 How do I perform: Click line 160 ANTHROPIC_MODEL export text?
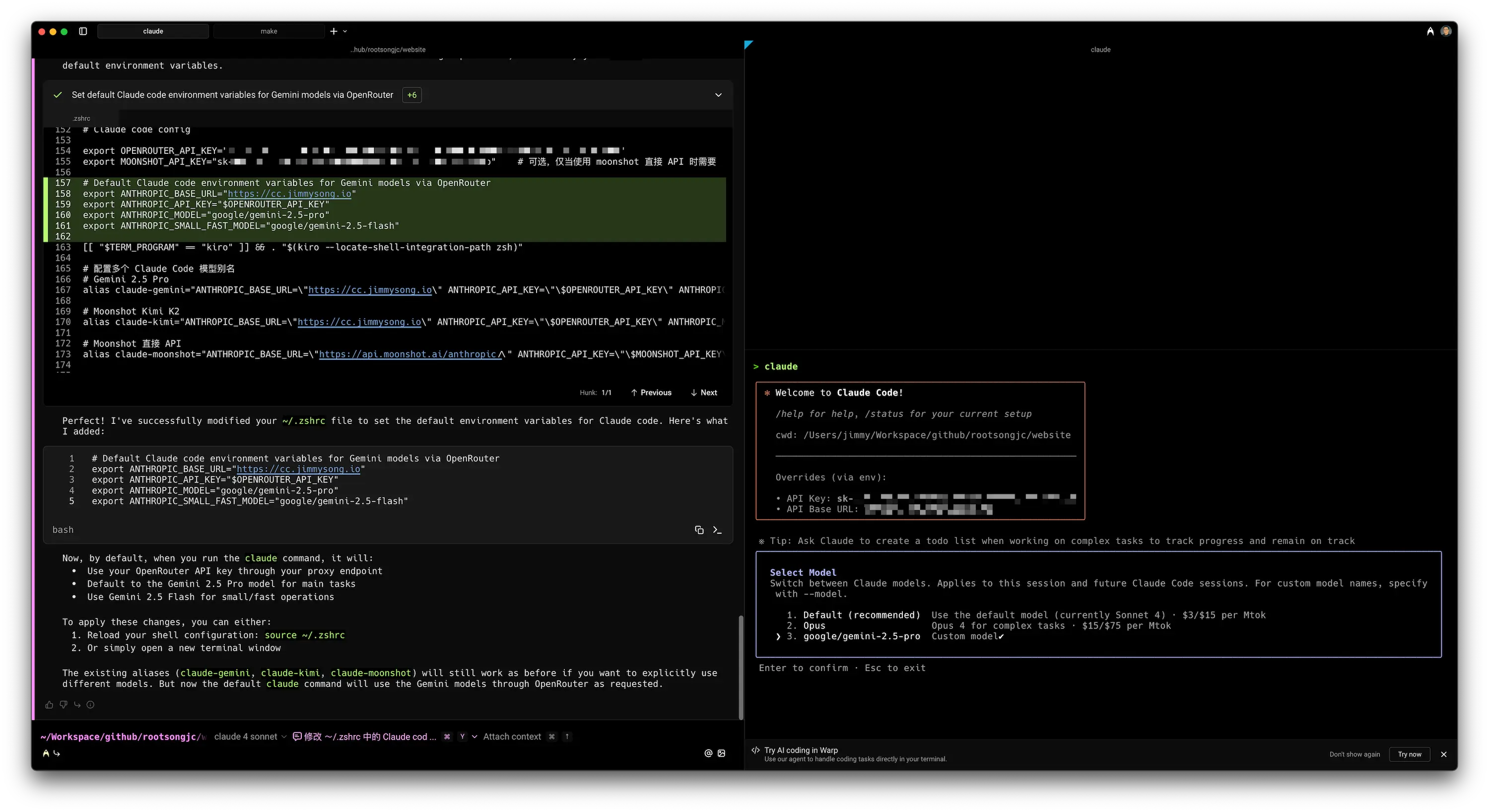[x=206, y=215]
